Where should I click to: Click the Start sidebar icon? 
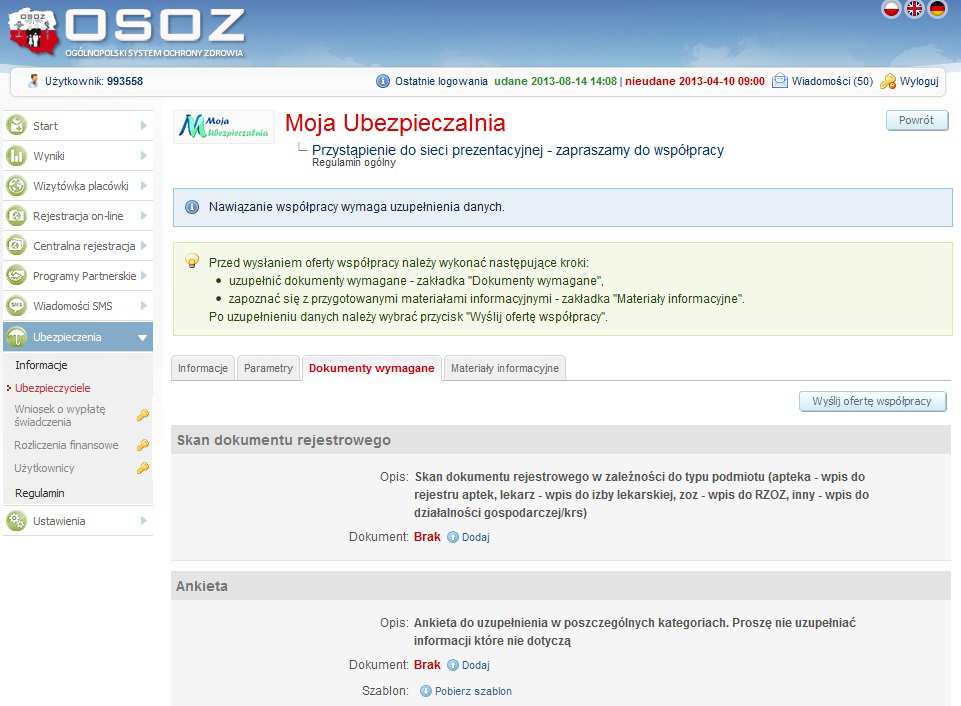[17, 126]
